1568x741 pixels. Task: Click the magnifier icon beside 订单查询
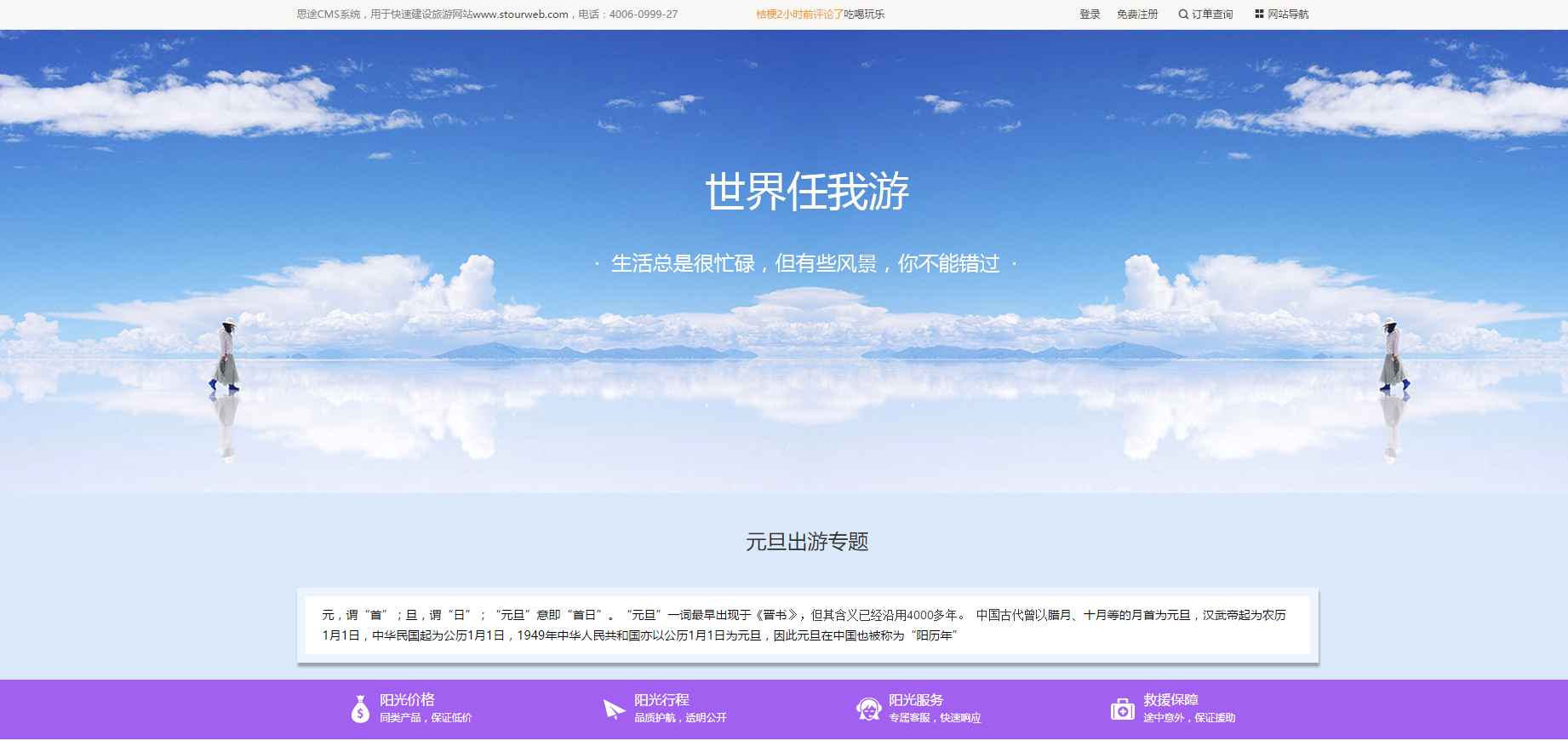1183,14
